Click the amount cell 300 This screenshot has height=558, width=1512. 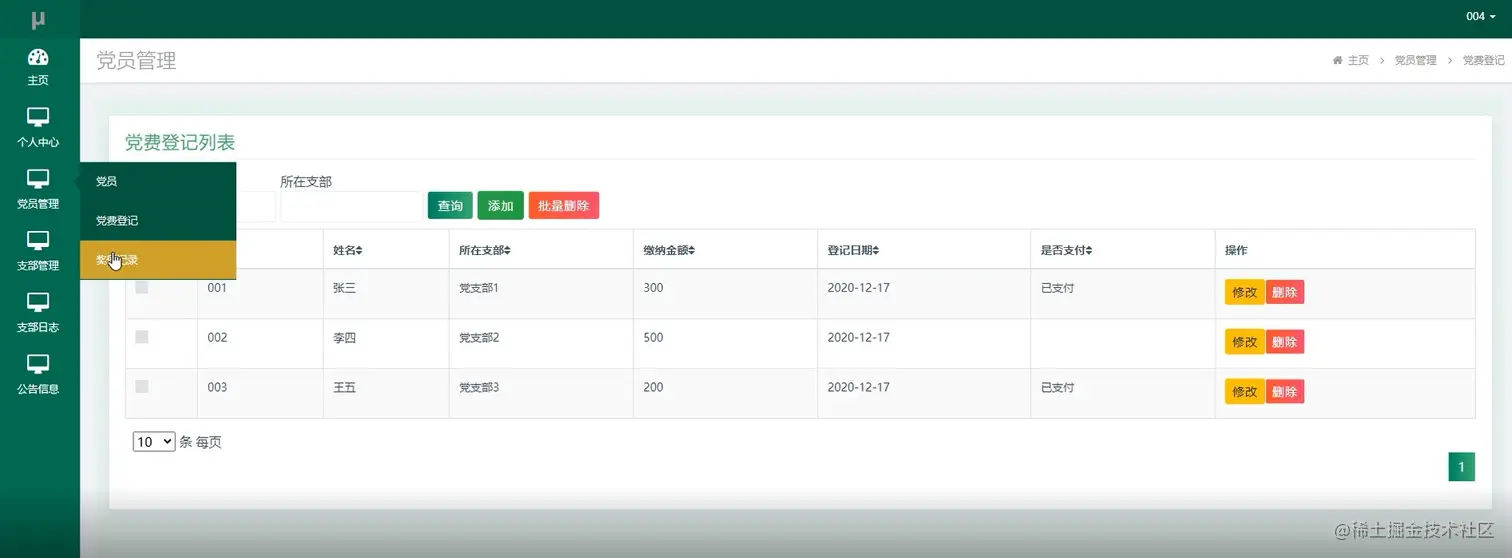coord(653,288)
